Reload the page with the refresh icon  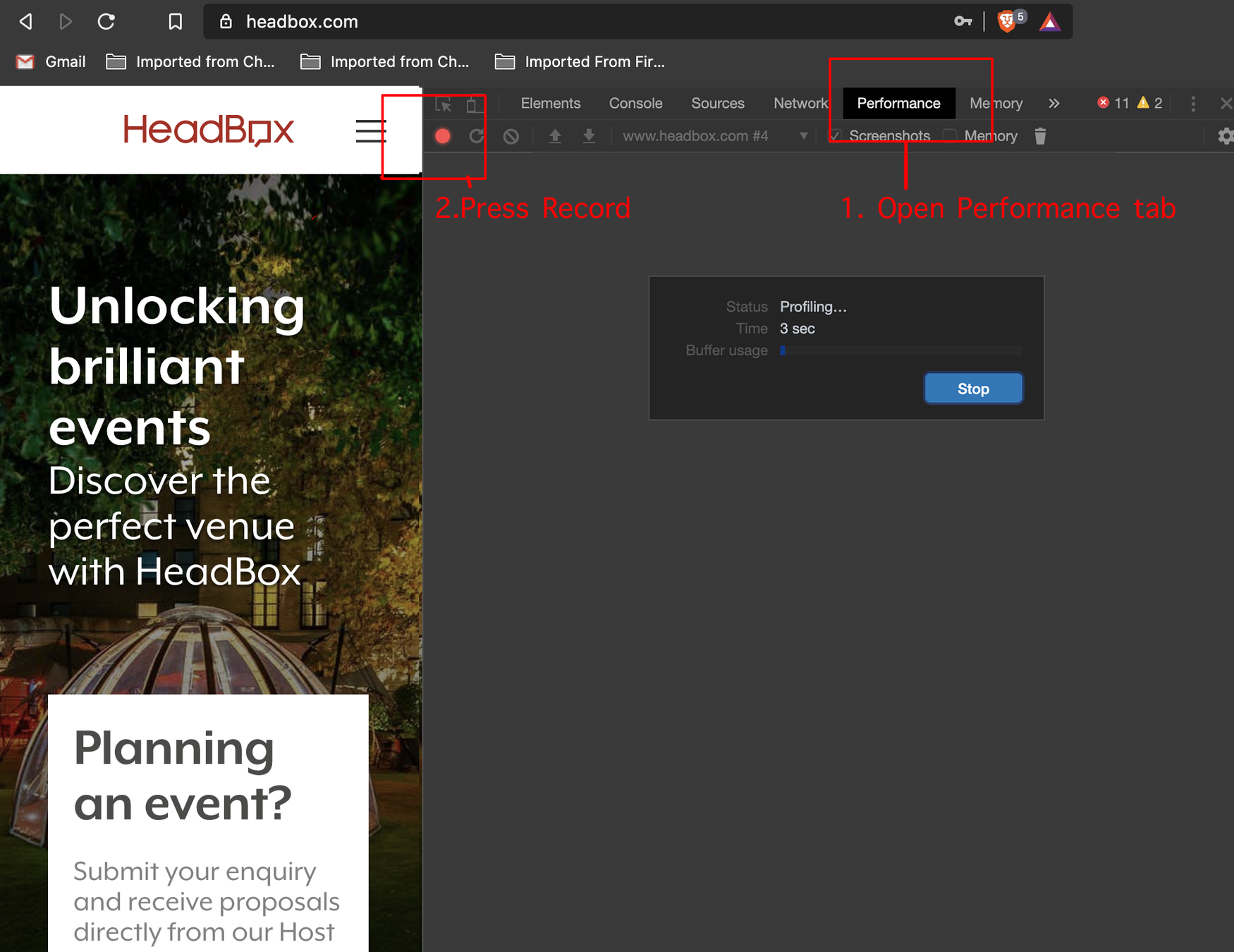106,22
